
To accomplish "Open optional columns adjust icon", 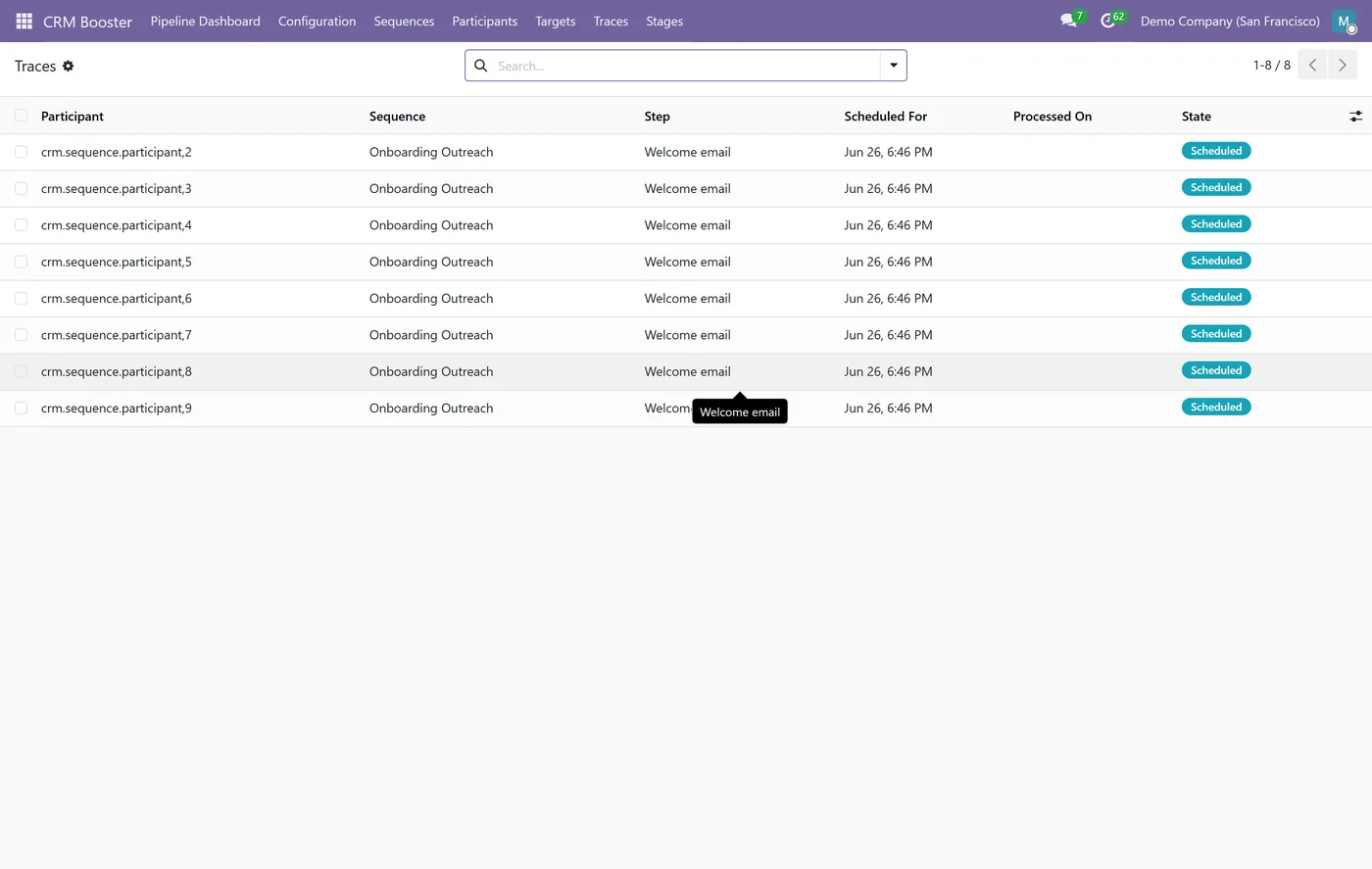I will click(x=1356, y=116).
